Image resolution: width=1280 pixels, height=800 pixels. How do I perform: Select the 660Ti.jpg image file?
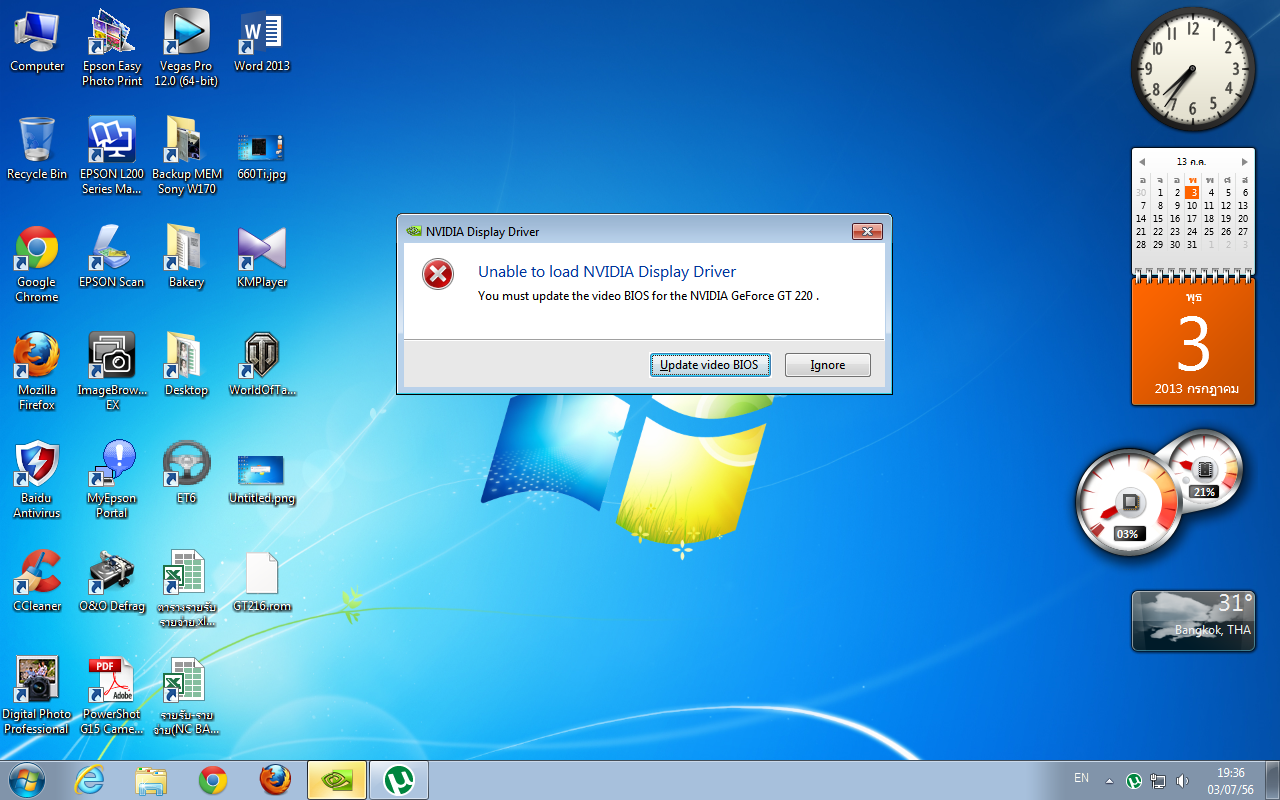[x=262, y=155]
